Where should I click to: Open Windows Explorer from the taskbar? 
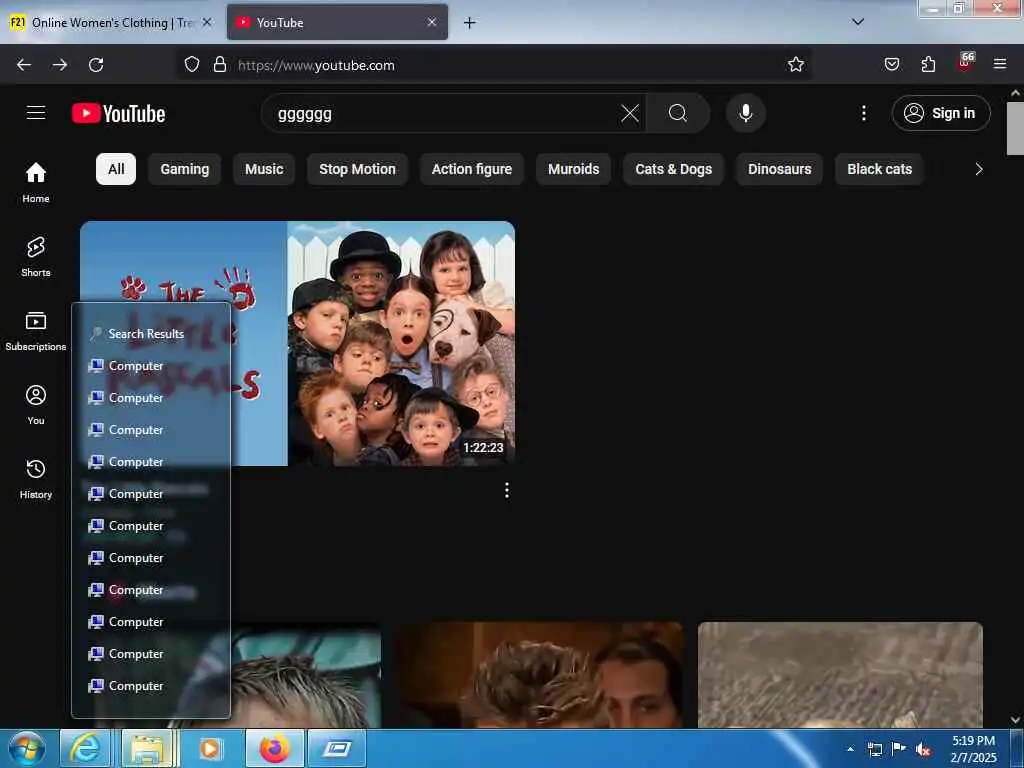148,748
